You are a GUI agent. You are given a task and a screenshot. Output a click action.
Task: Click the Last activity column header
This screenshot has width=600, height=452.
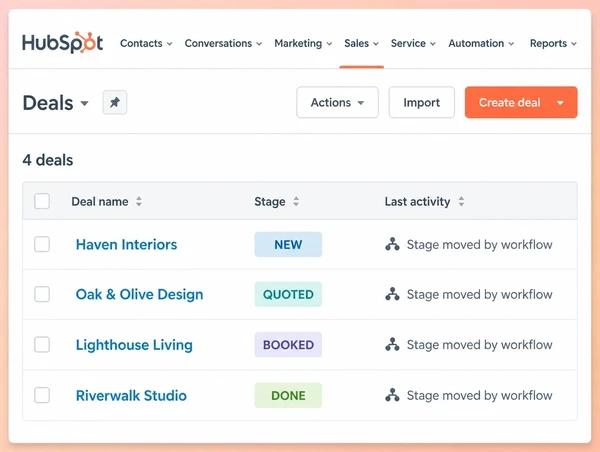click(417, 201)
